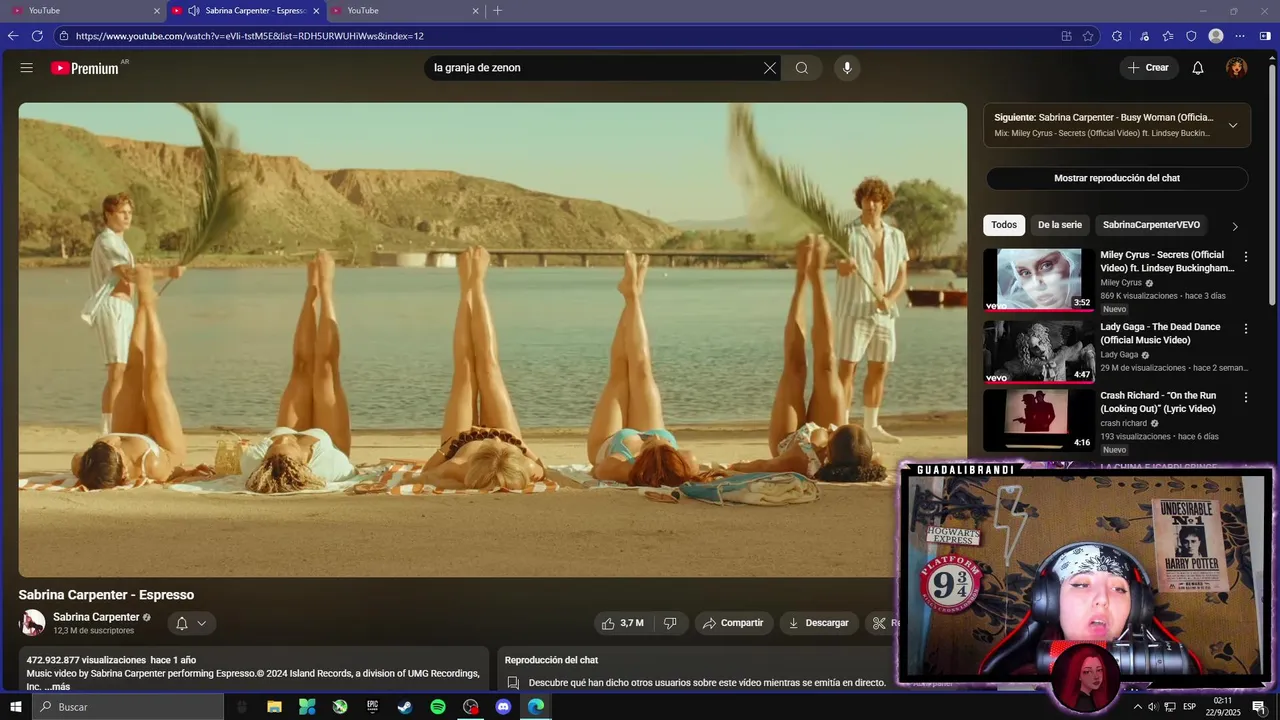Open the Windows Start menu
Image resolution: width=1280 pixels, height=720 pixels.
pos(15,707)
